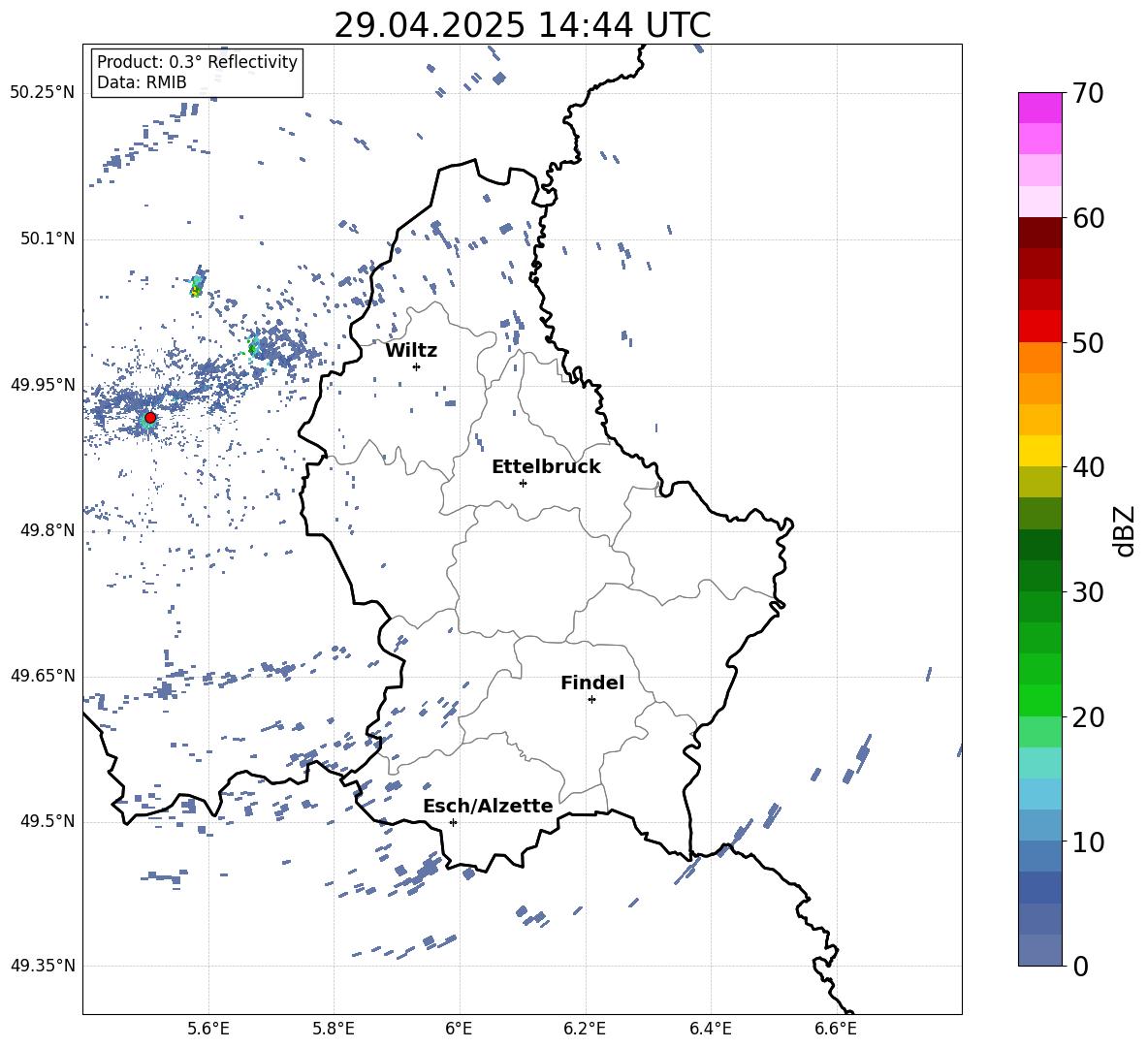Click the Wiltz city label
The width and height of the screenshot is (1148, 1048).
point(411,351)
